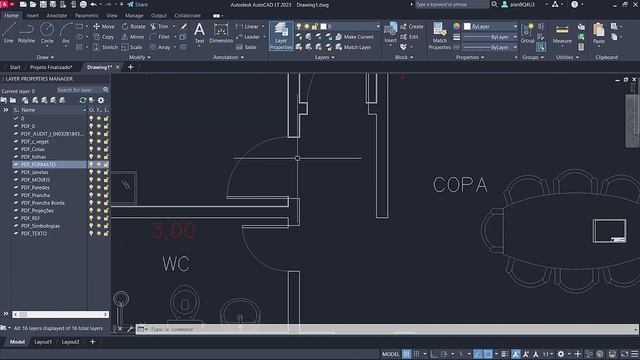
Task: Toggle lock on PDF_Prancha layer
Action: 106,196
